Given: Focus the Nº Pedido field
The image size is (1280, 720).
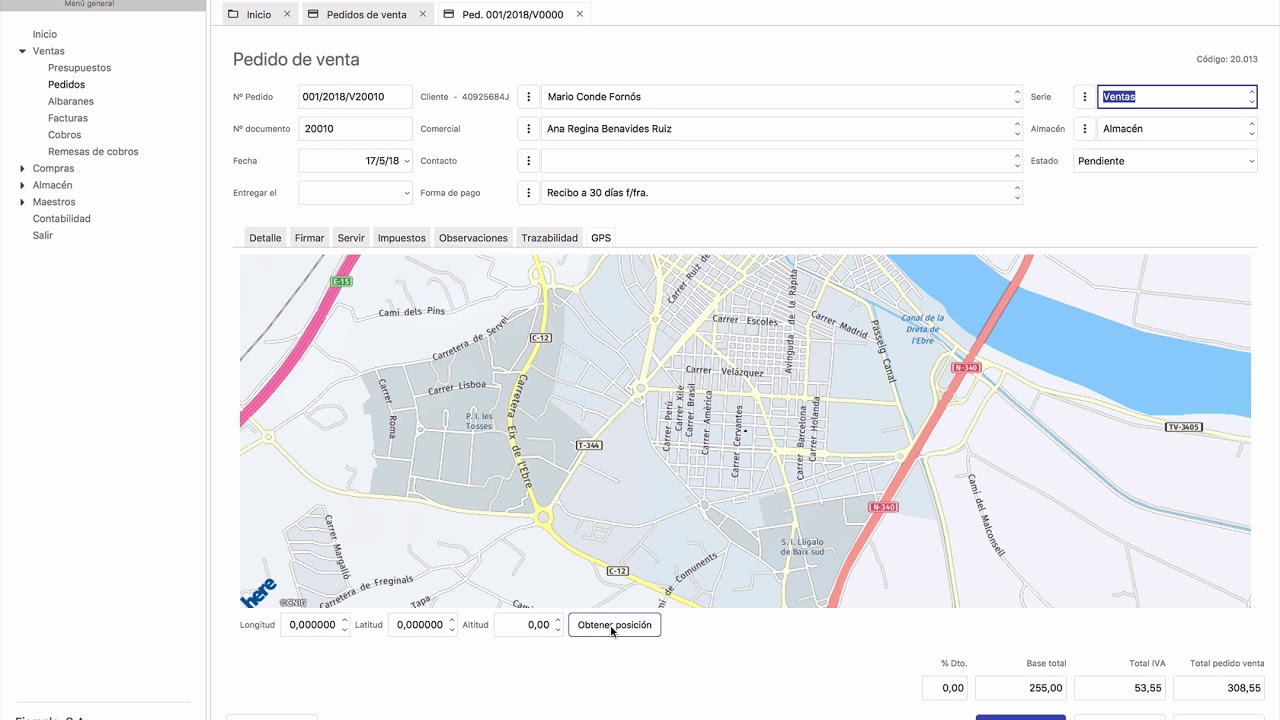Looking at the screenshot, I should (355, 97).
